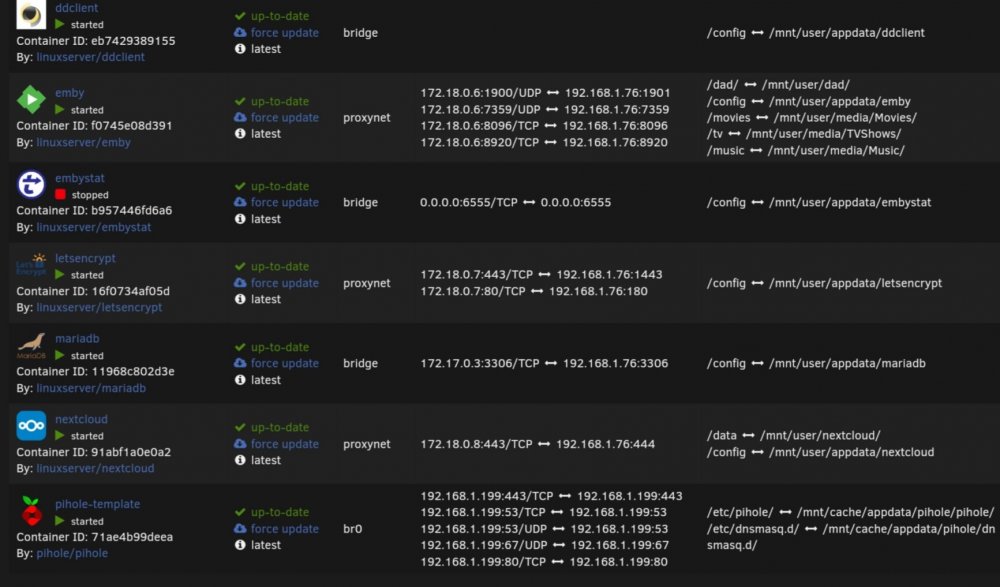The width and height of the screenshot is (1000, 587).
Task: Open the linuxserver/letsencrypt repository link
Action: (99, 307)
